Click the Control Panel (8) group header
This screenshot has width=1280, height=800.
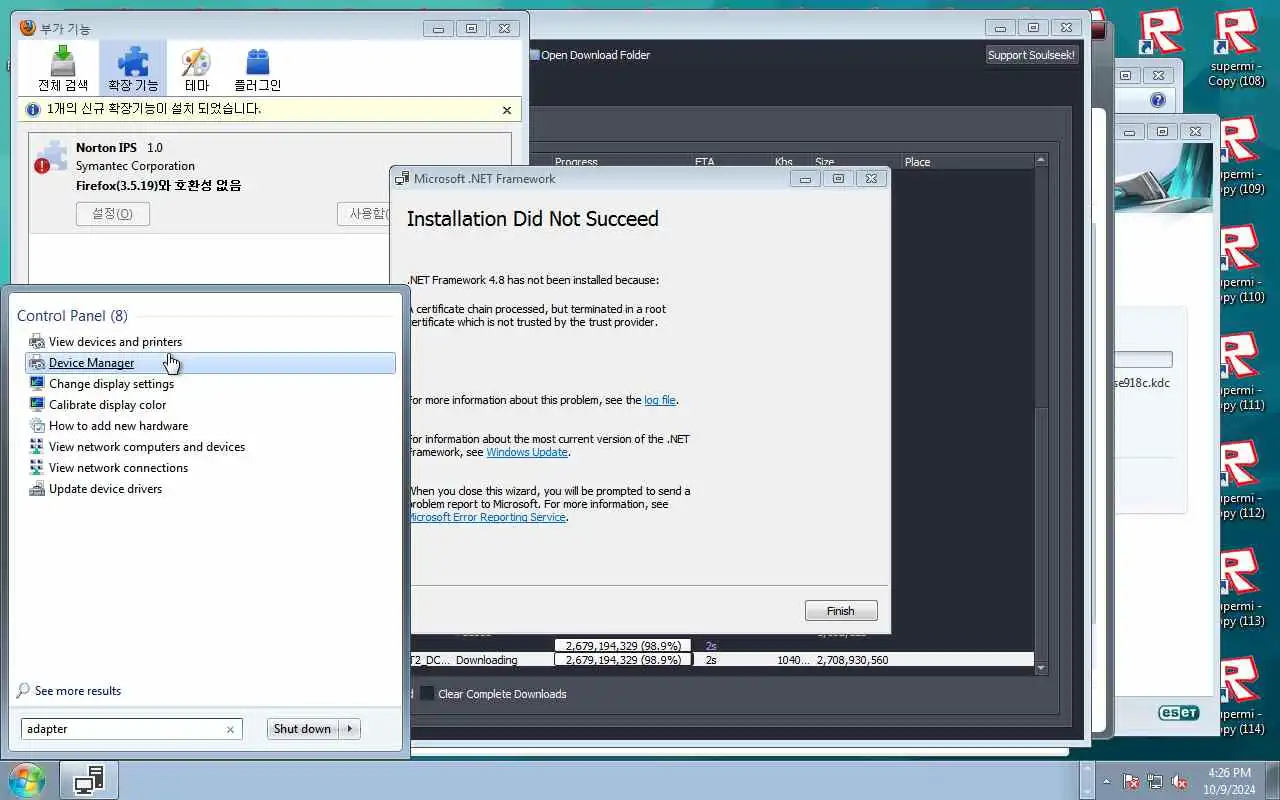point(72,316)
